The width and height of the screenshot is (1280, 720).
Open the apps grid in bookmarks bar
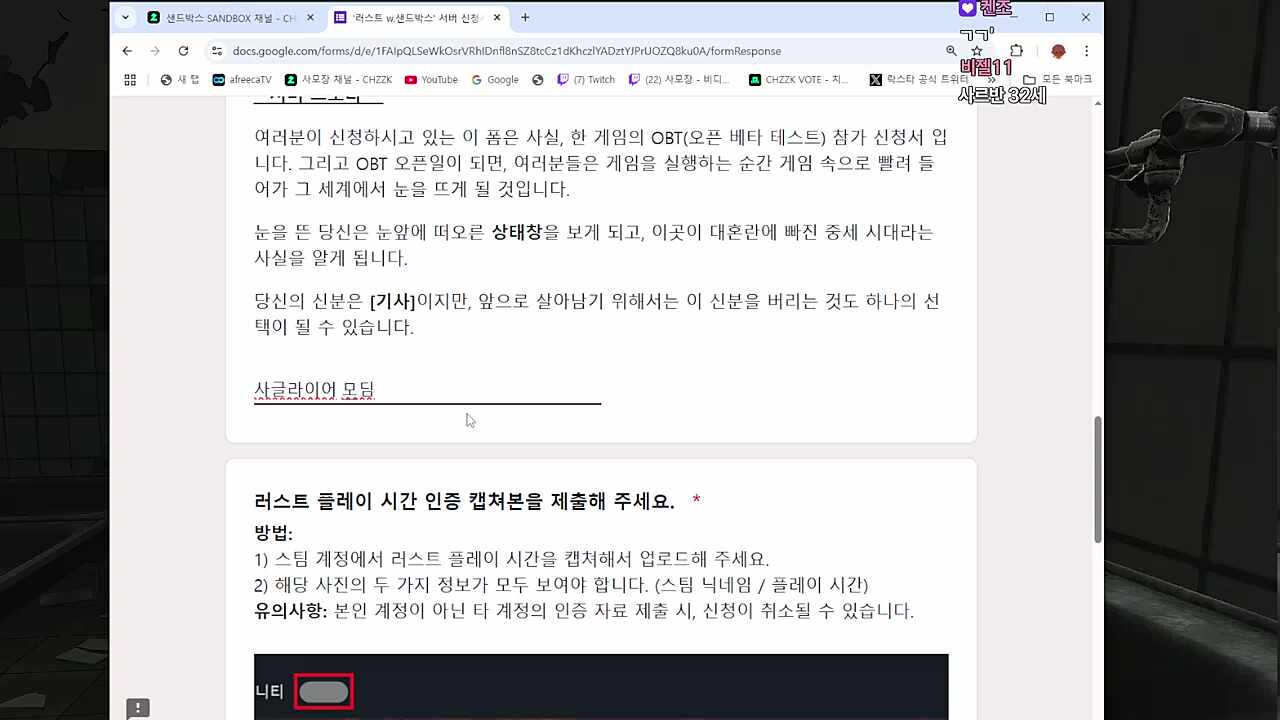pyautogui.click(x=130, y=80)
